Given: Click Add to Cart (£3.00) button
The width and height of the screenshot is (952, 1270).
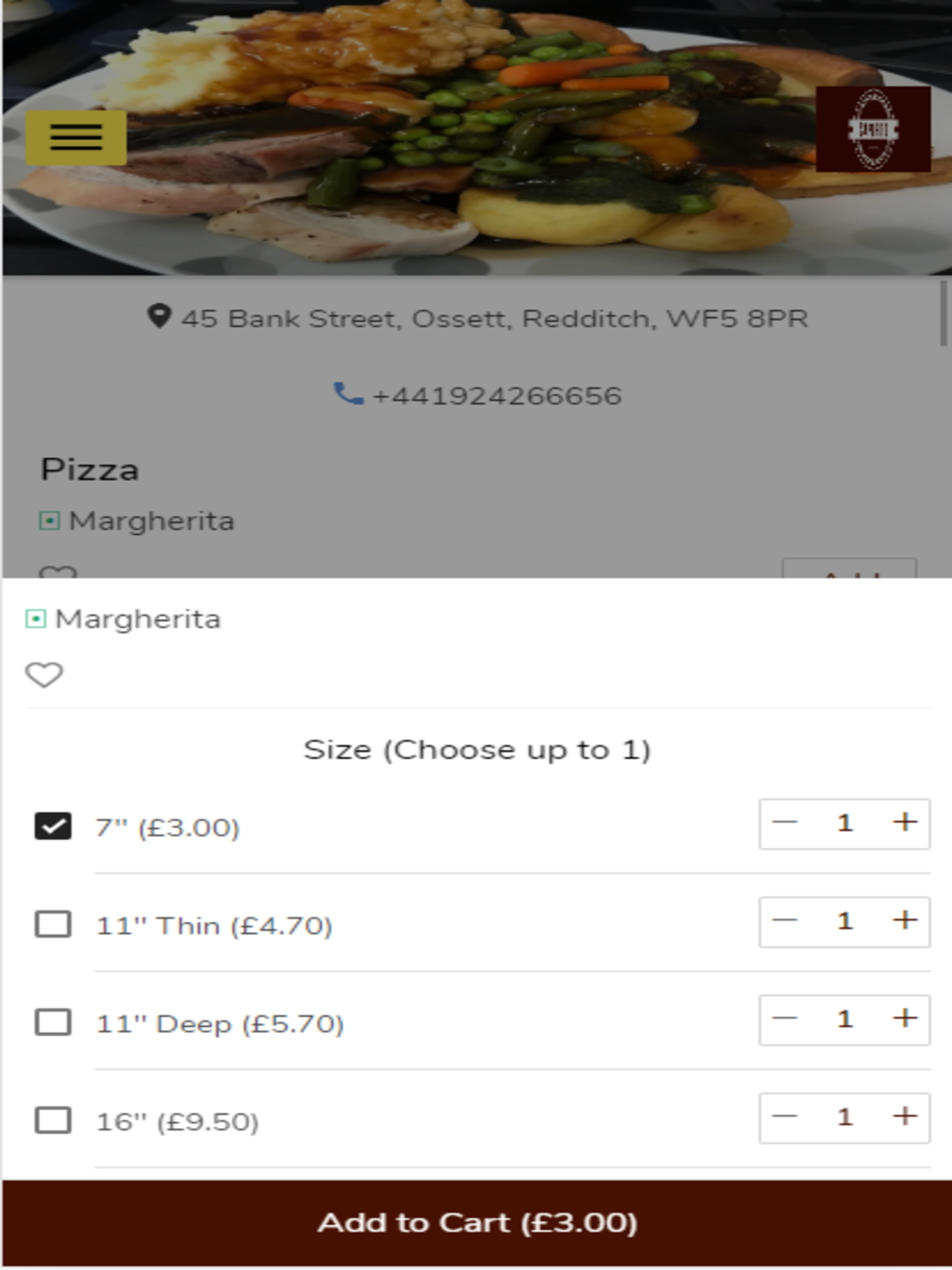Looking at the screenshot, I should coord(476,1222).
